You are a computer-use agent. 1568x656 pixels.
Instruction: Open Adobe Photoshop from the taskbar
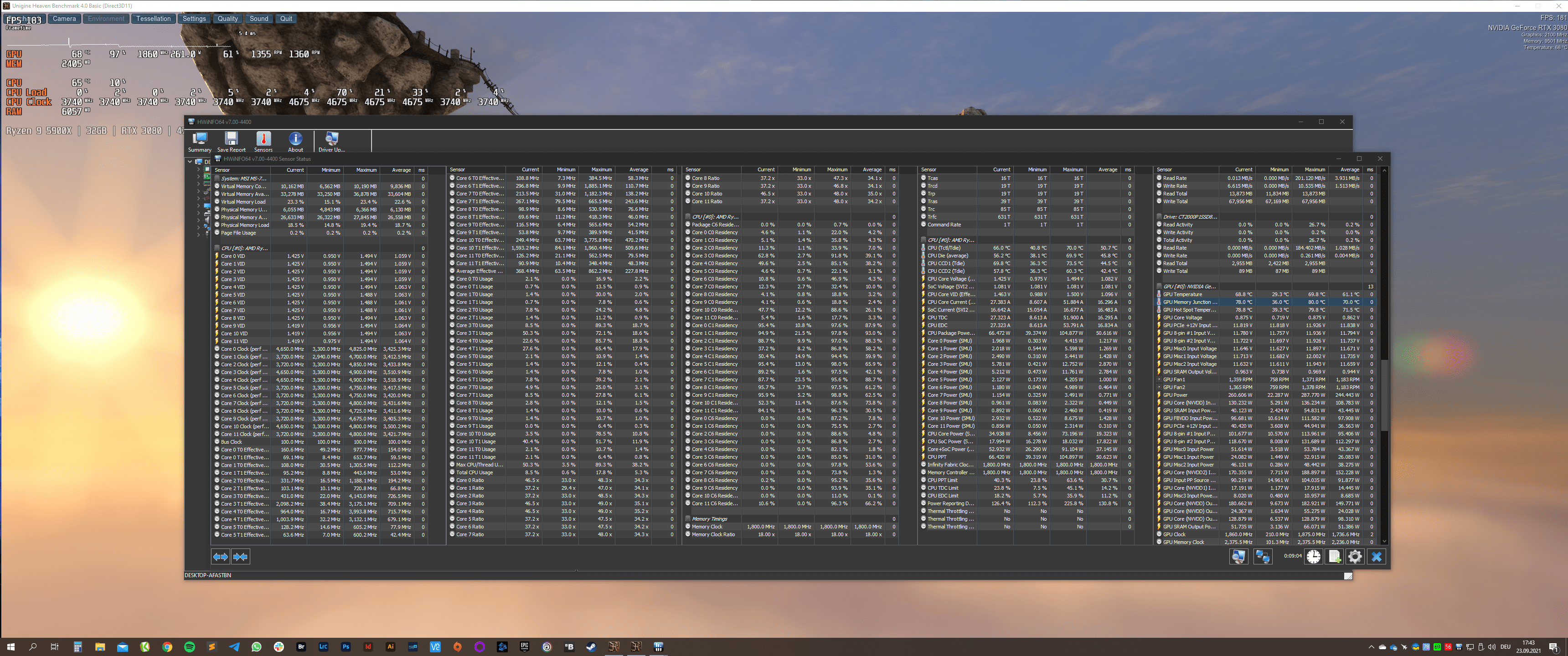pos(346,646)
